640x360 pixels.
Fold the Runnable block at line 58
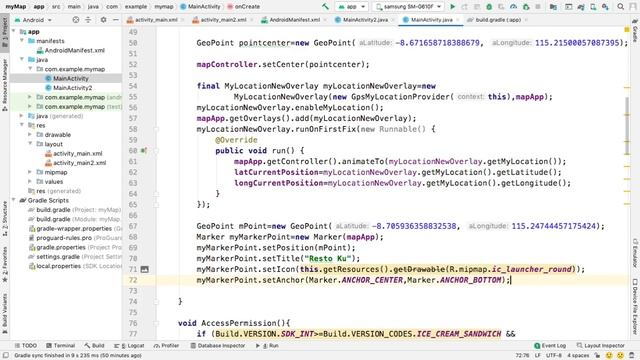(x=156, y=129)
